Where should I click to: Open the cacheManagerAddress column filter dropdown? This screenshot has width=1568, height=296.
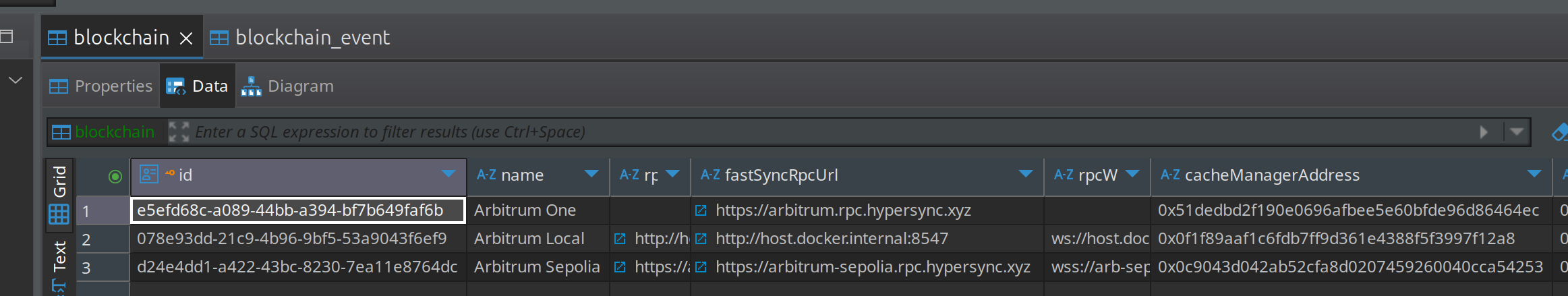[x=1534, y=174]
